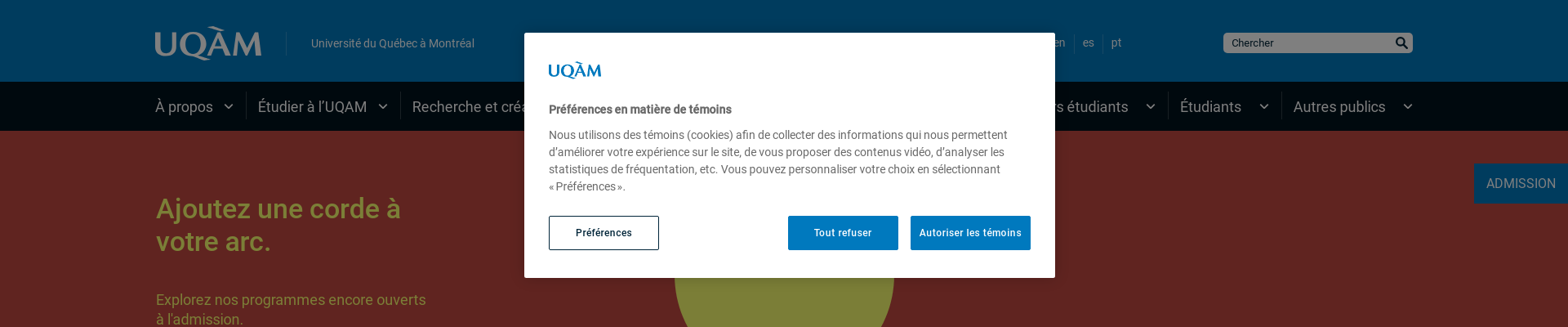Viewport: 1568px width, 327px height.
Task: Expand the Étudier à l'UQAM chevron
Action: [x=383, y=107]
